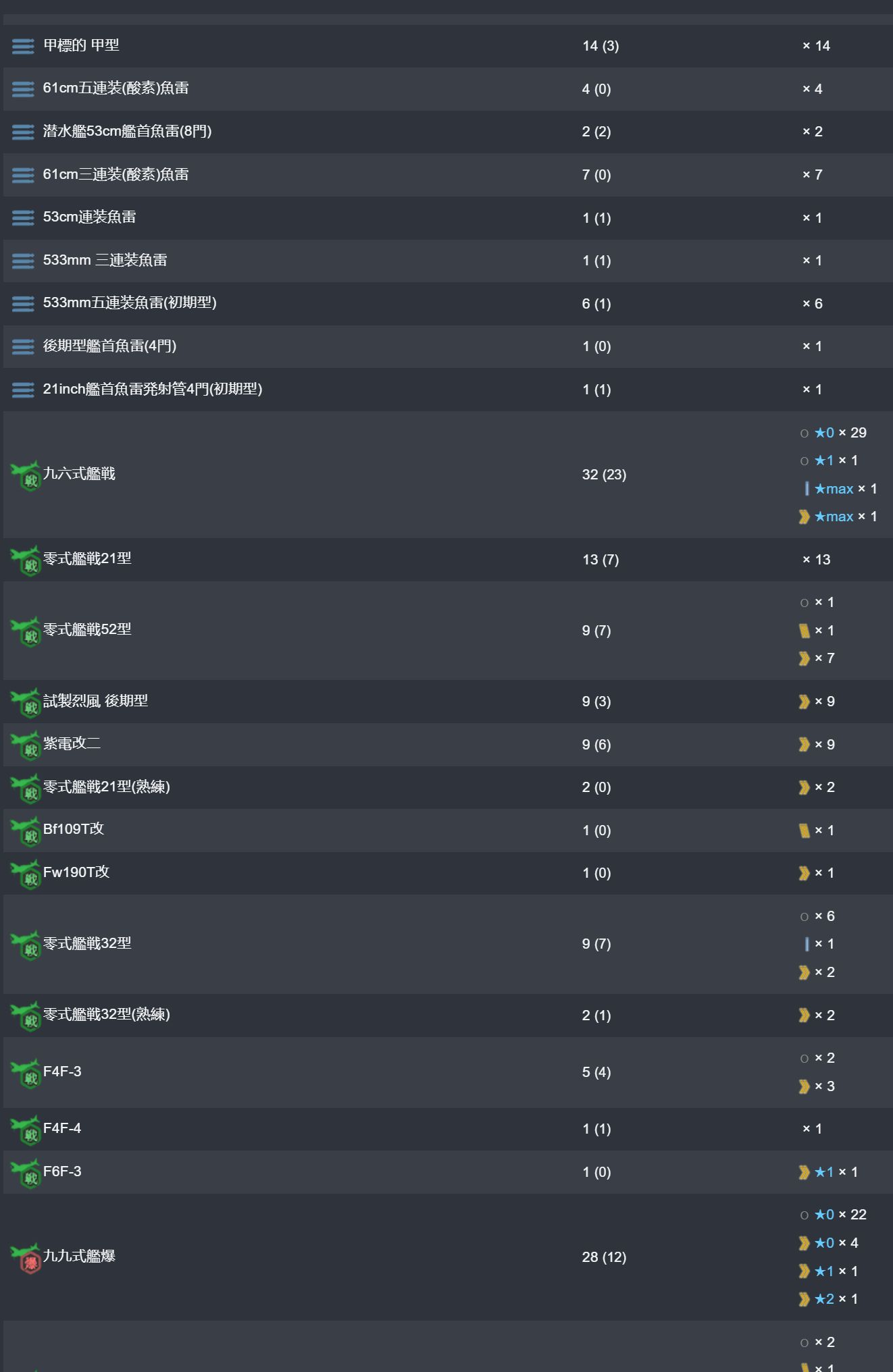This screenshot has width=893, height=1372.
Task: Click the torpedo icon next to 53cm連装魚雷
Action: 23,217
